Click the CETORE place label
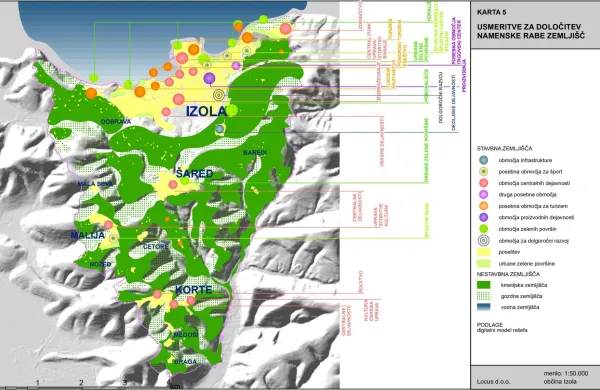The image size is (600, 390). click(x=156, y=246)
